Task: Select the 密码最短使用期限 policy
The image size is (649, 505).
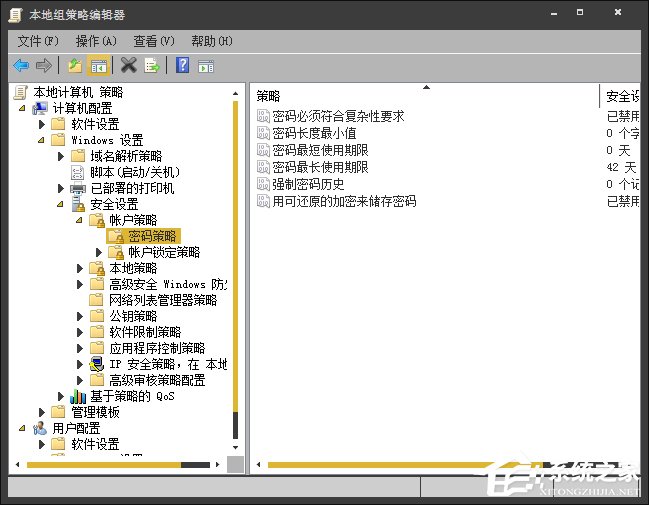Action: pyautogui.click(x=320, y=150)
